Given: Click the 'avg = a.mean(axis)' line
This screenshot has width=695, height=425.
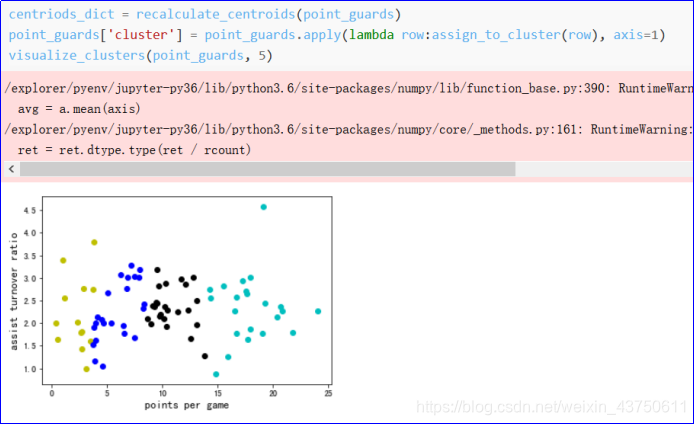Looking at the screenshot, I should tap(79, 109).
